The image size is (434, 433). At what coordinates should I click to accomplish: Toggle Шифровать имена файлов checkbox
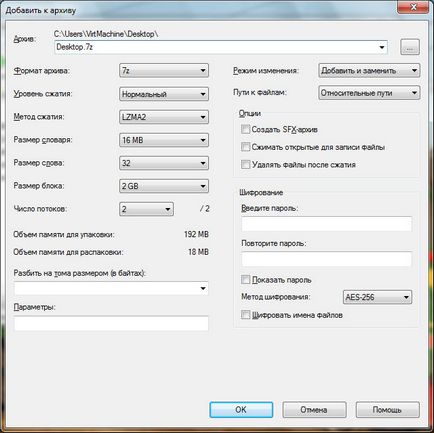point(246,315)
